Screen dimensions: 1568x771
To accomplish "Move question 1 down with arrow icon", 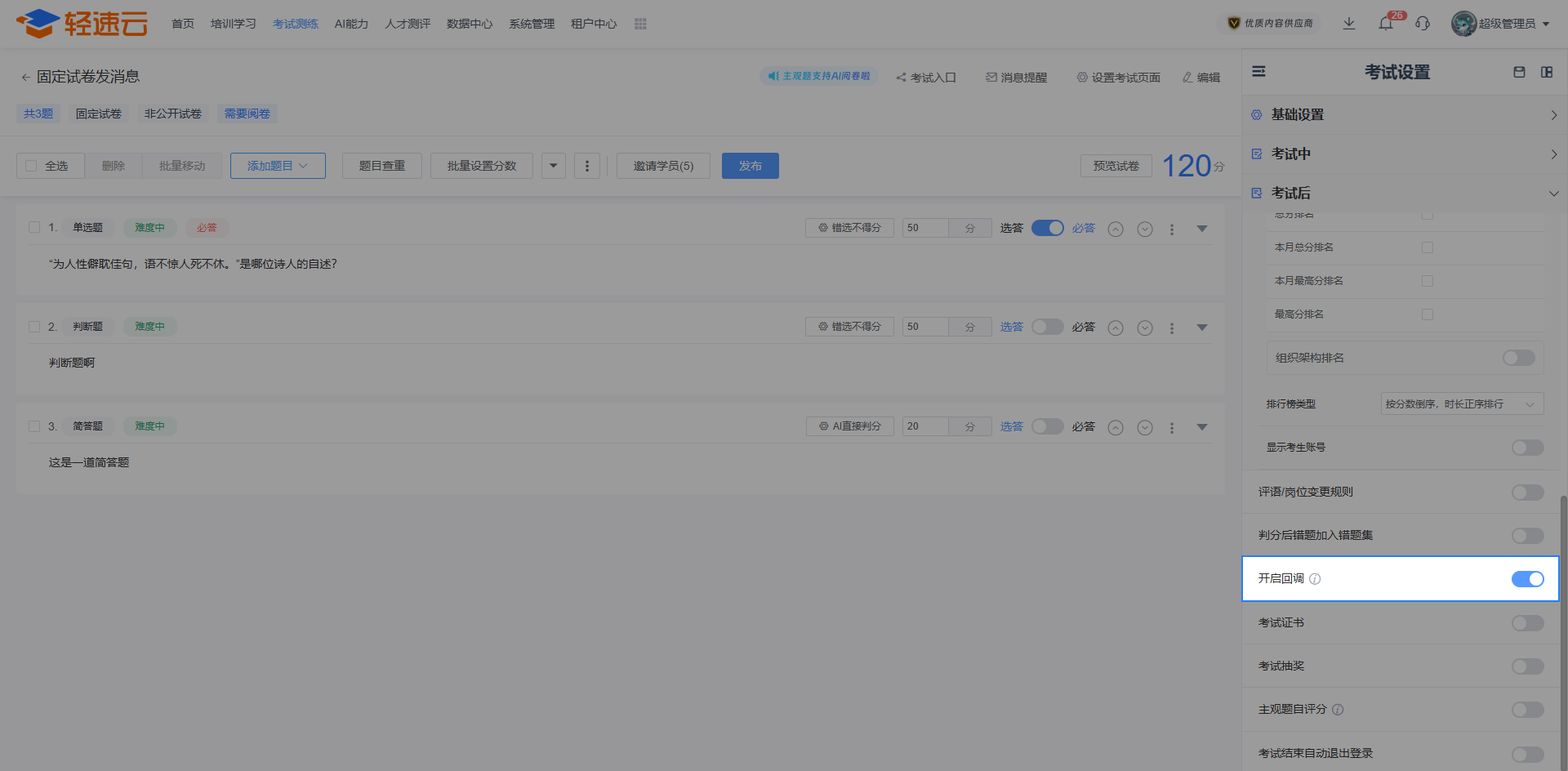I will (x=1145, y=230).
